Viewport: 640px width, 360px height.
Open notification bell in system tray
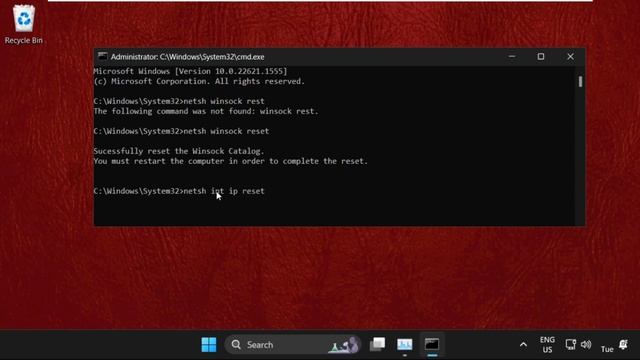[x=623, y=345]
